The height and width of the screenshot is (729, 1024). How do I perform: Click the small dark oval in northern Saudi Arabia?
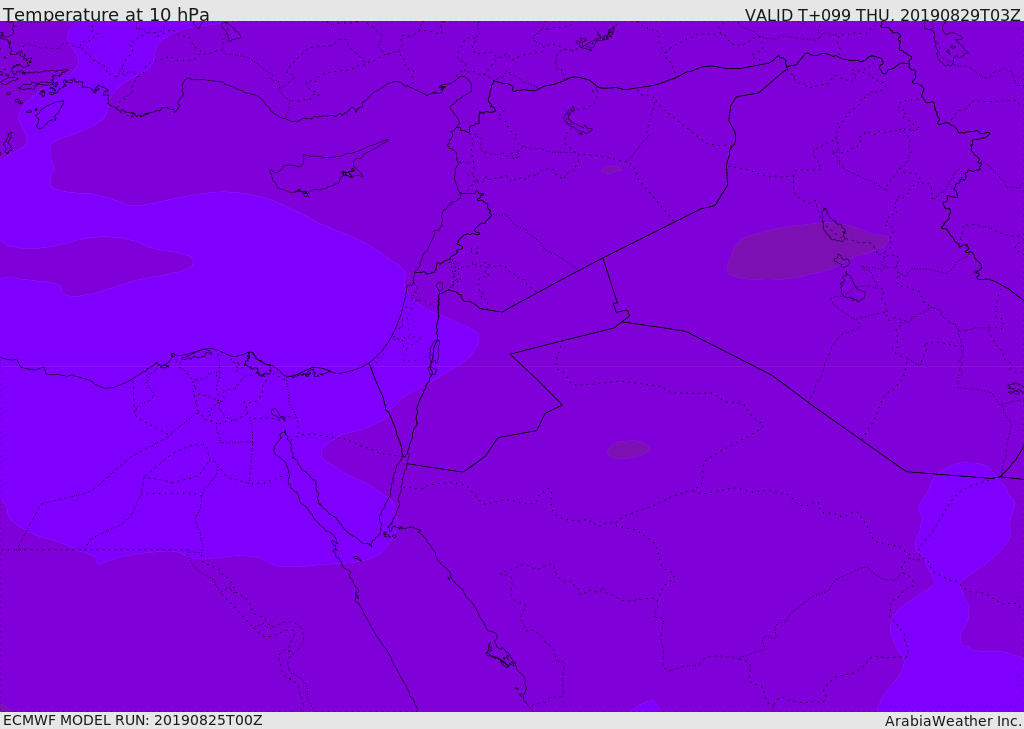[x=628, y=449]
